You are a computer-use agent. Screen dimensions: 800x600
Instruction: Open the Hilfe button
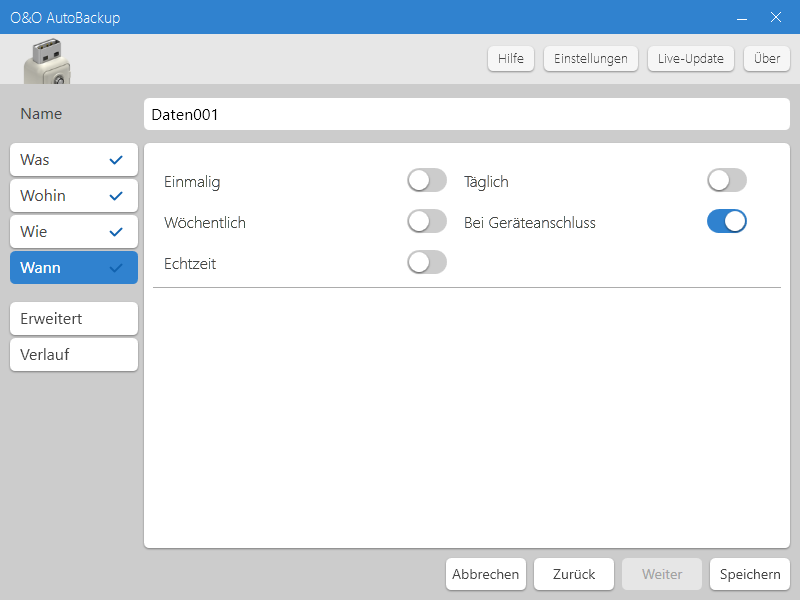pos(511,59)
